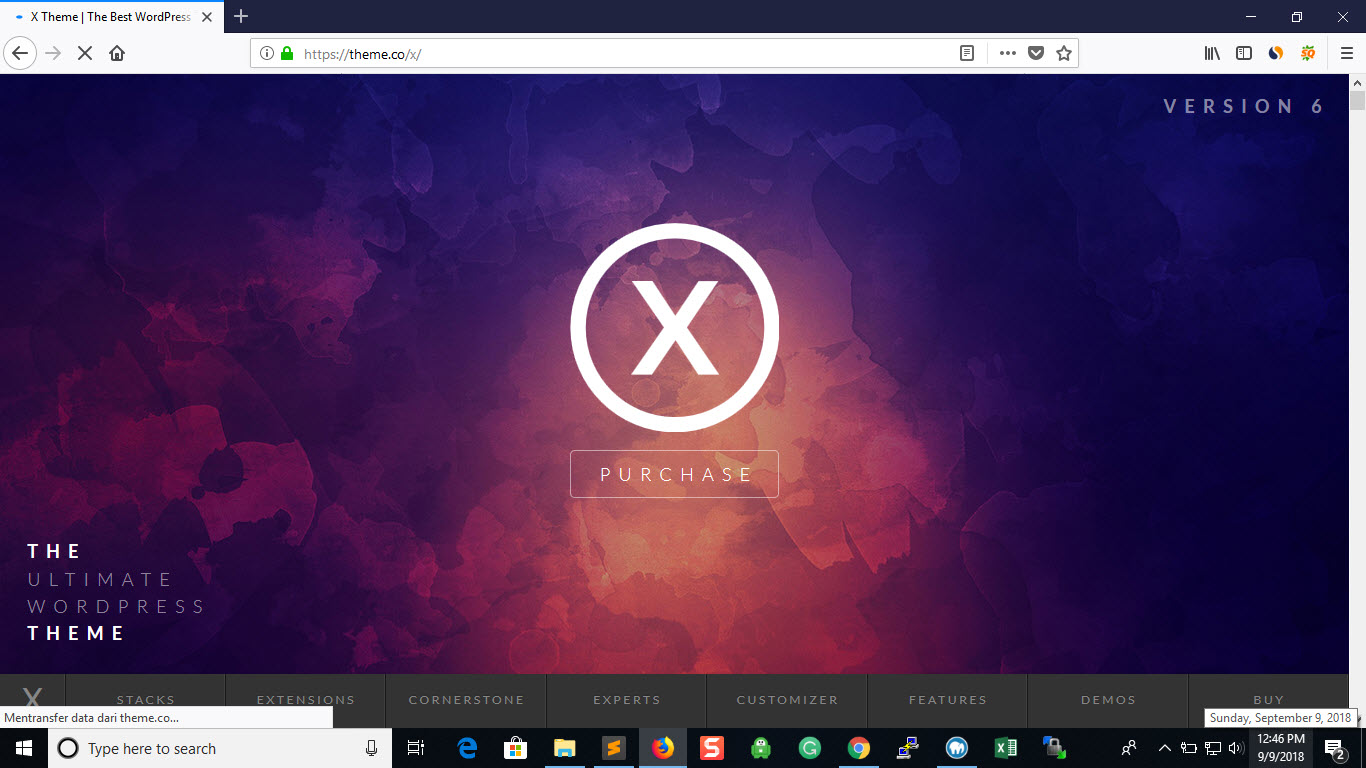Open page actions three-dot menu
The image size is (1366, 768).
tap(1007, 54)
